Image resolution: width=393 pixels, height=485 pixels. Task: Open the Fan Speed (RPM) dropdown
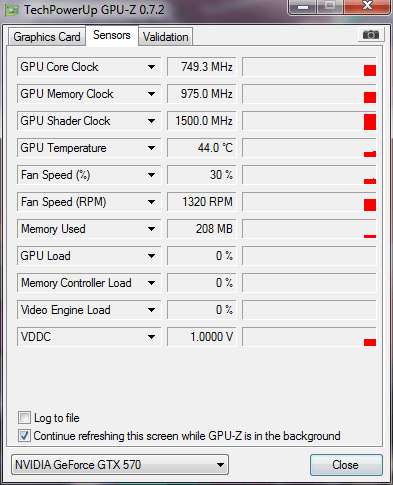click(x=151, y=202)
